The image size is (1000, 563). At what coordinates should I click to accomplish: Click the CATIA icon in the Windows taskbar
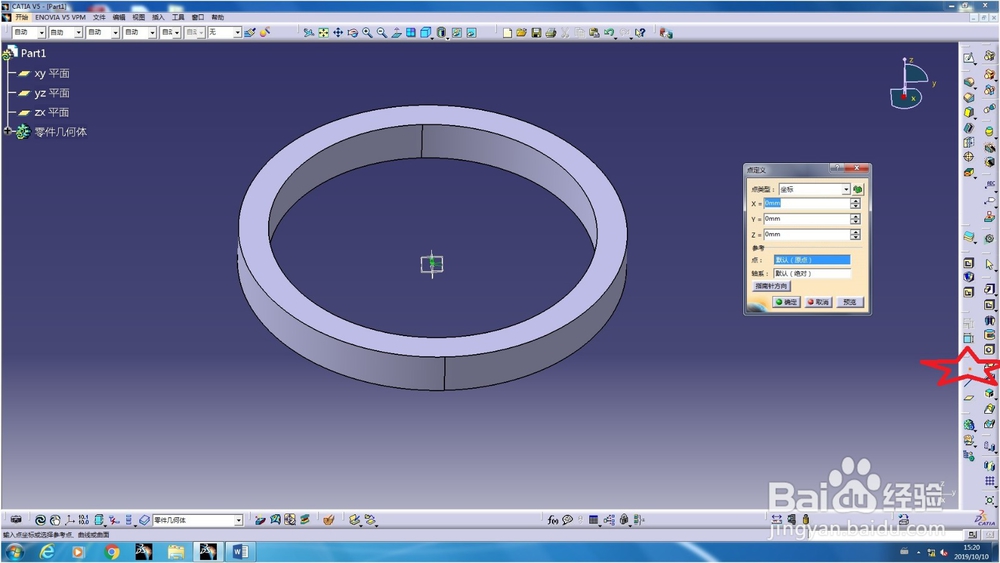[x=208, y=552]
